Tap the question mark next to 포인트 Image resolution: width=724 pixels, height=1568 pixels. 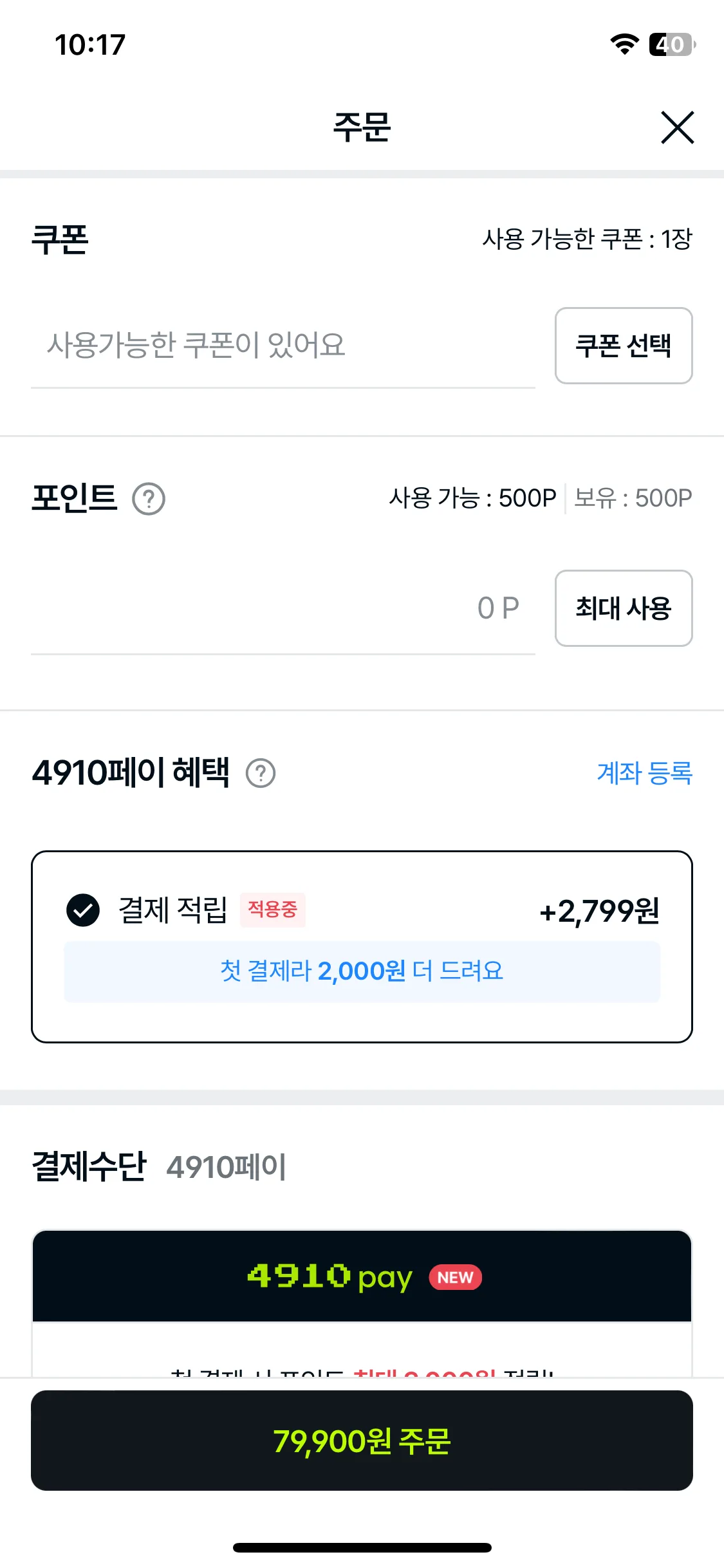[149, 499]
